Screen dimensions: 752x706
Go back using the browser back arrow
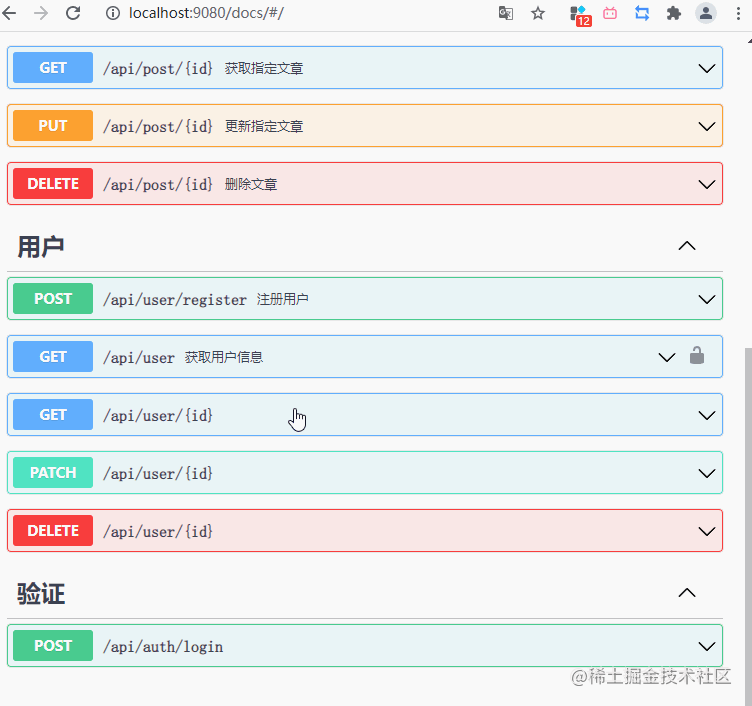(11, 13)
